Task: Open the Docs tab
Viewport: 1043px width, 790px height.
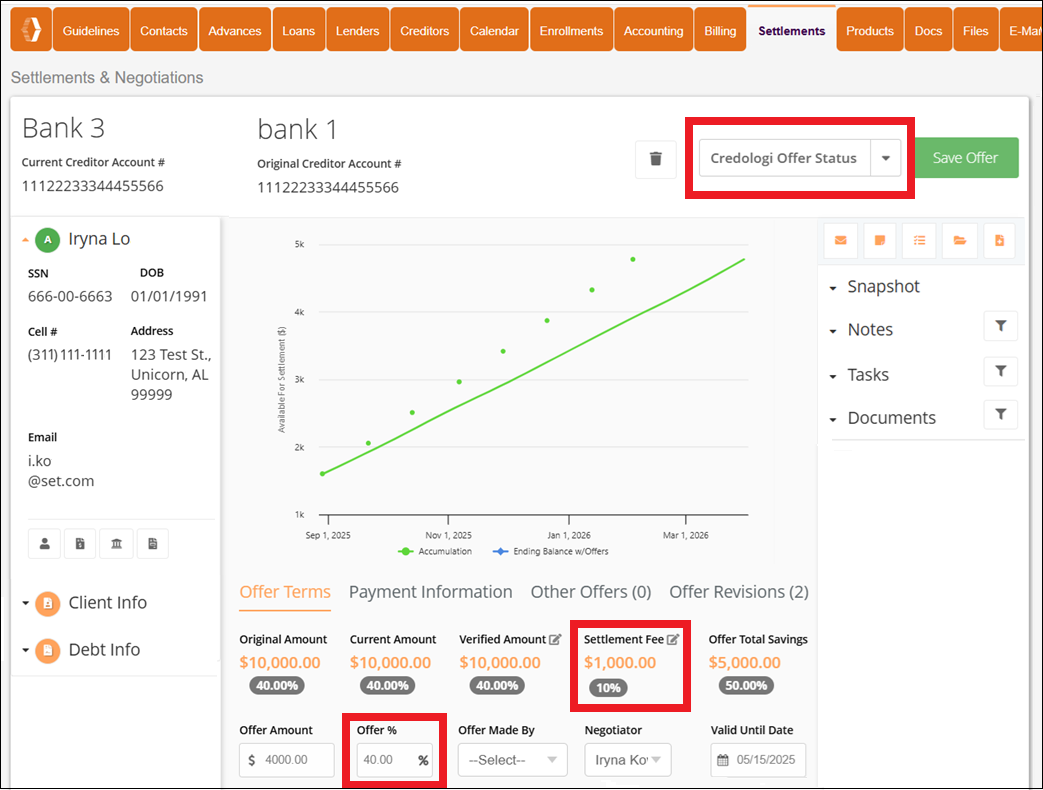Action: (x=929, y=30)
